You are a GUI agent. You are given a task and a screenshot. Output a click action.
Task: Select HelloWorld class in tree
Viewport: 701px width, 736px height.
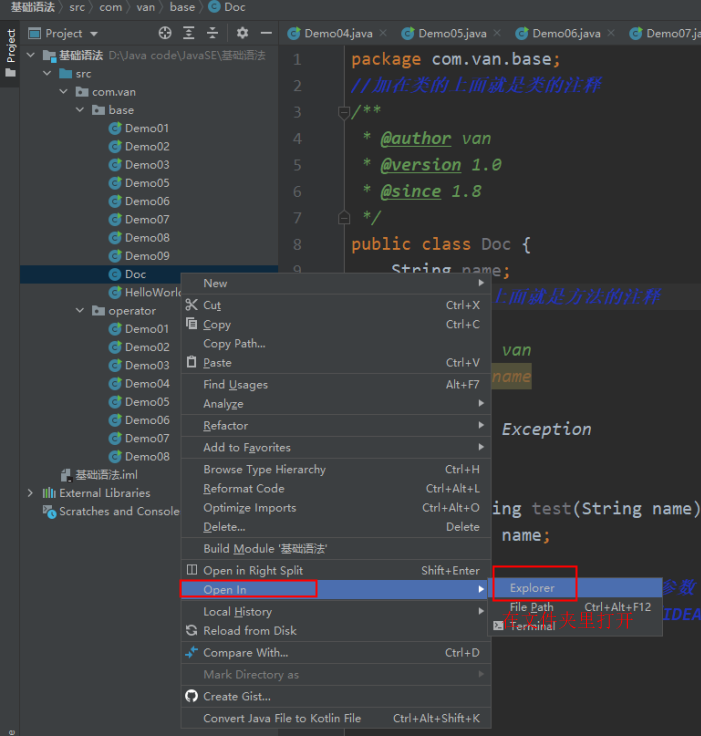pyautogui.click(x=153, y=292)
